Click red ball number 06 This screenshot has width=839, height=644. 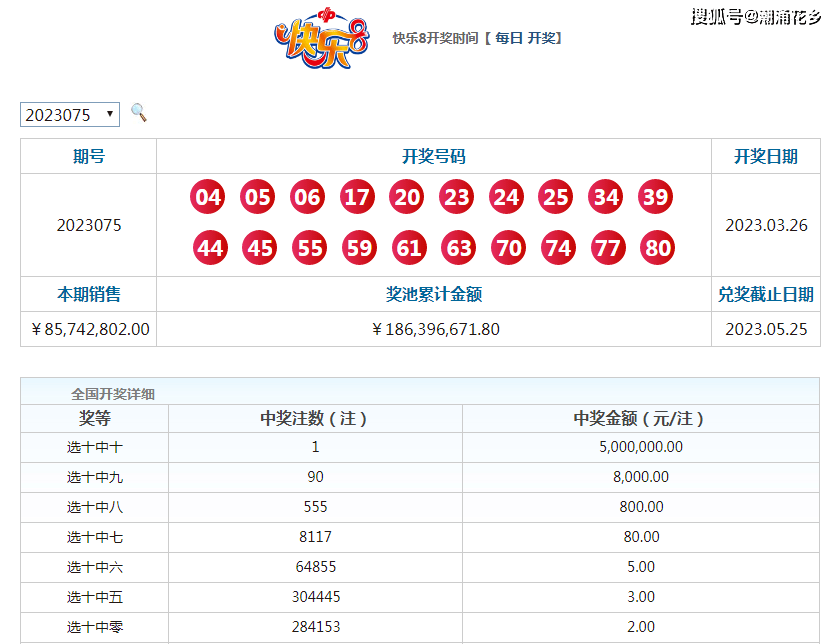tap(307, 197)
